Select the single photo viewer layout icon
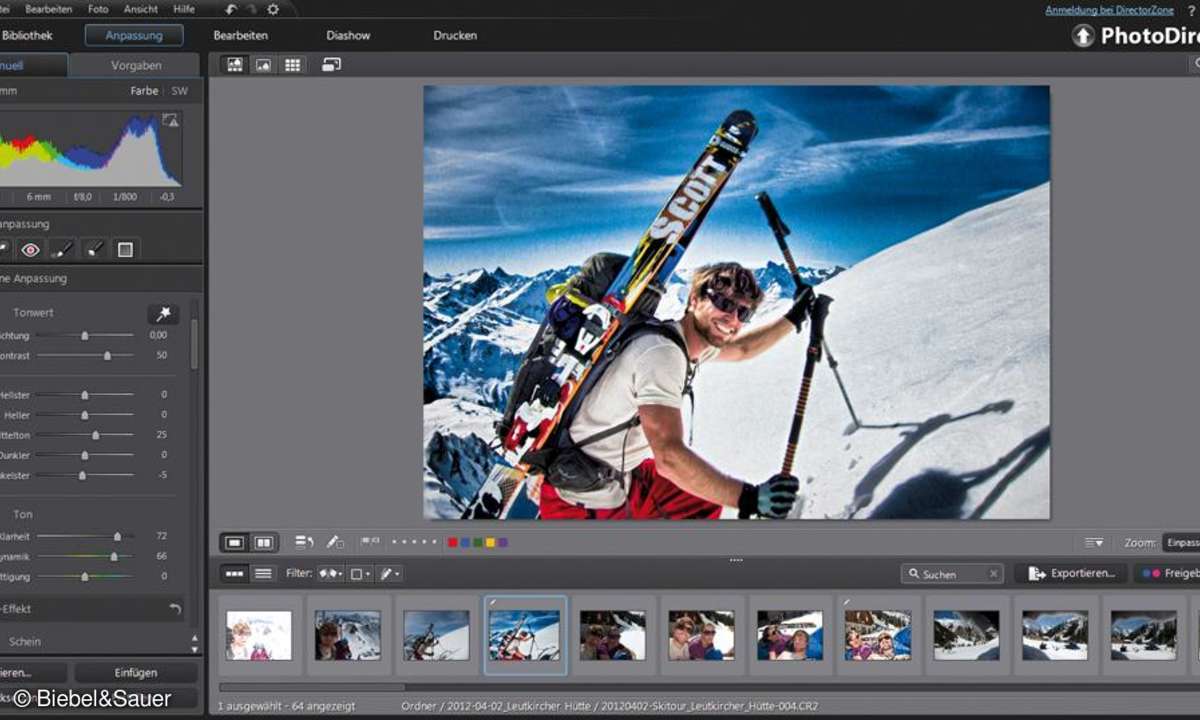The height and width of the screenshot is (720, 1200). (264, 64)
